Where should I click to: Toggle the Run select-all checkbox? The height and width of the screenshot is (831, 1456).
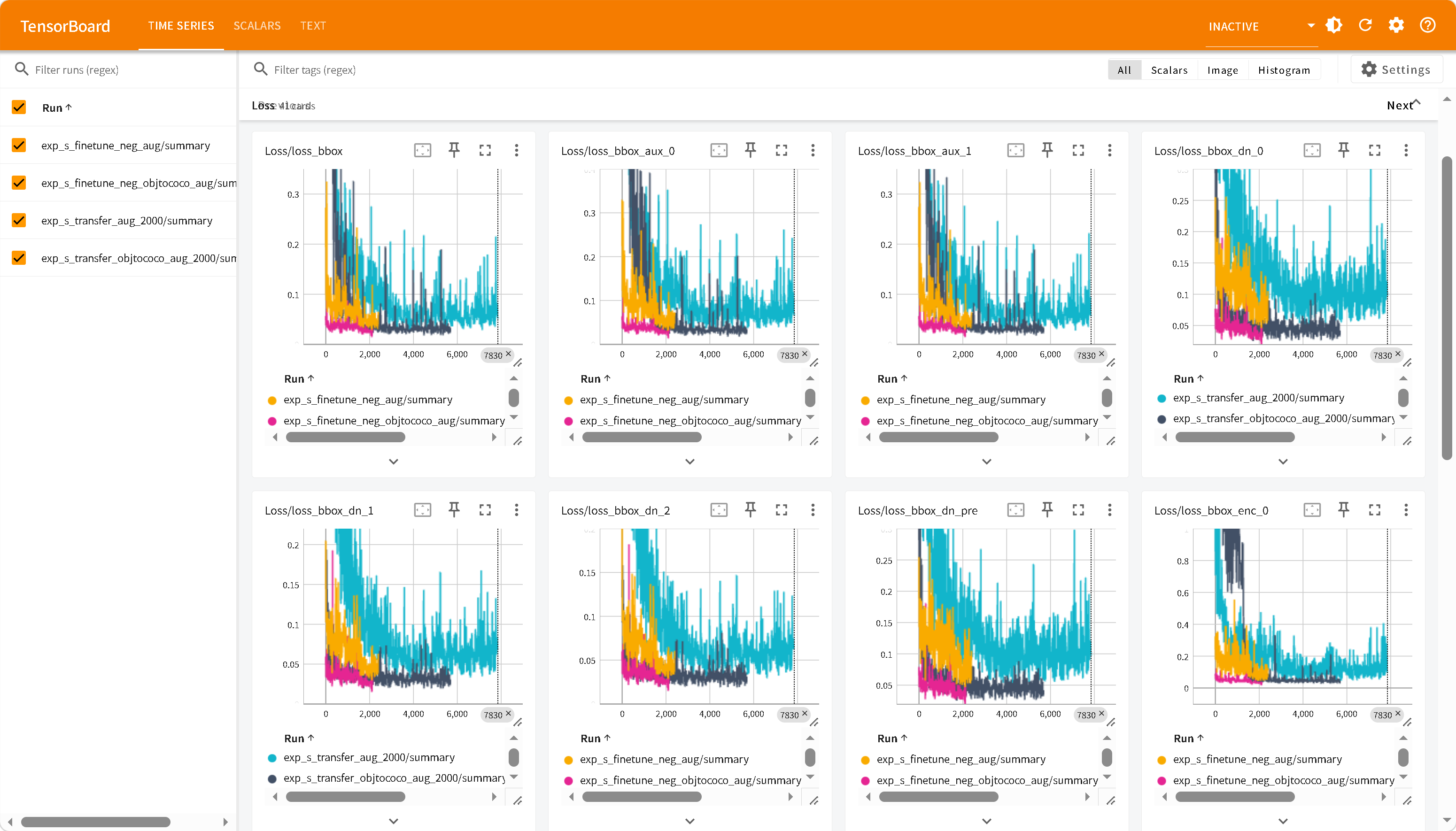click(x=19, y=108)
